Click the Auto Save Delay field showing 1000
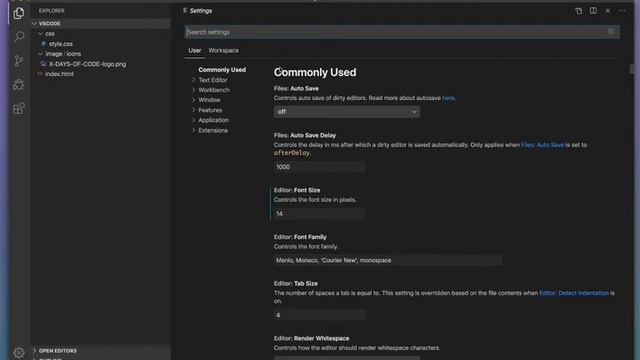640x360 pixels. tap(319, 167)
